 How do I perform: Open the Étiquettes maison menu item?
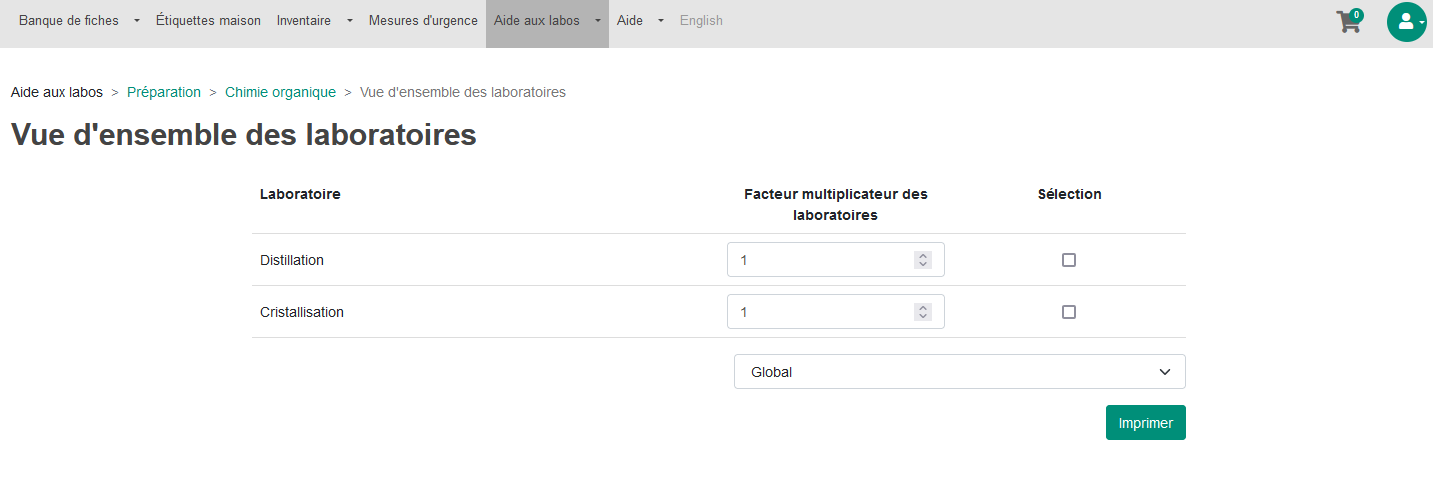click(x=208, y=21)
